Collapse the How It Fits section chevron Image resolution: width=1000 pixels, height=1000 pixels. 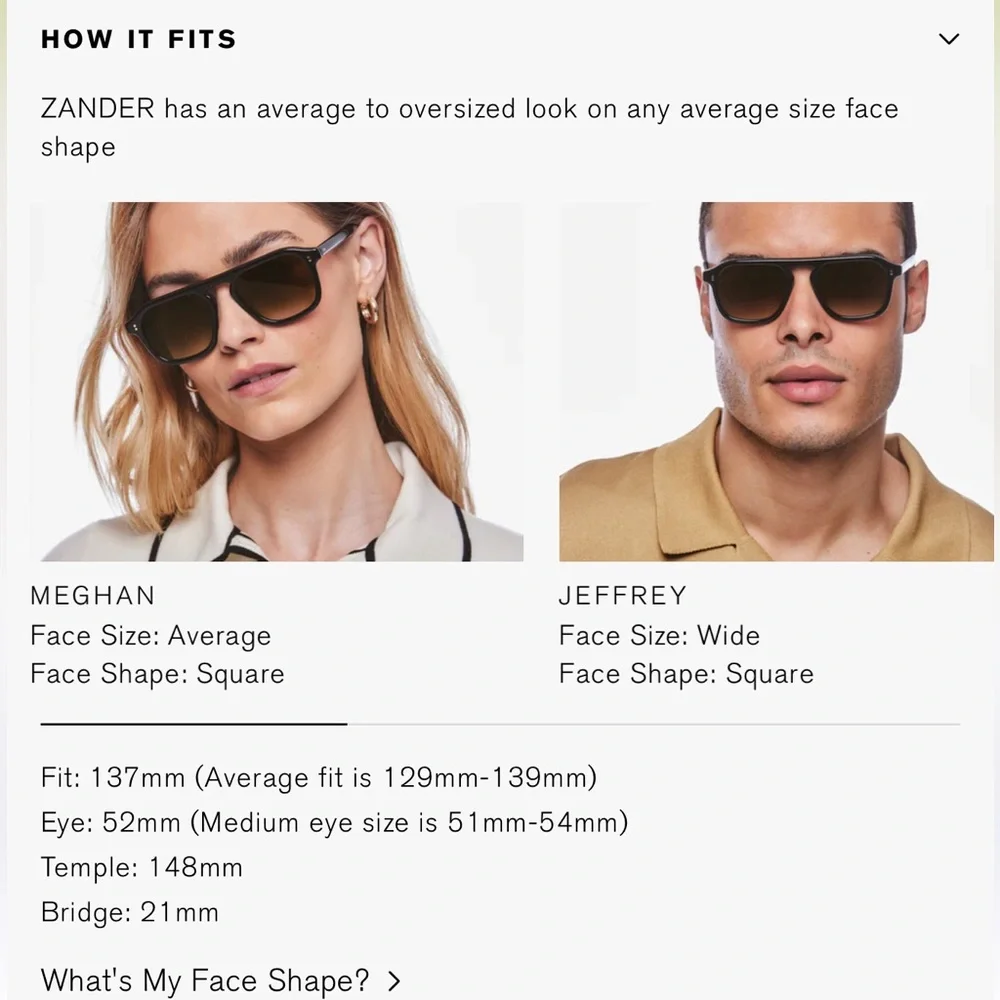click(949, 39)
